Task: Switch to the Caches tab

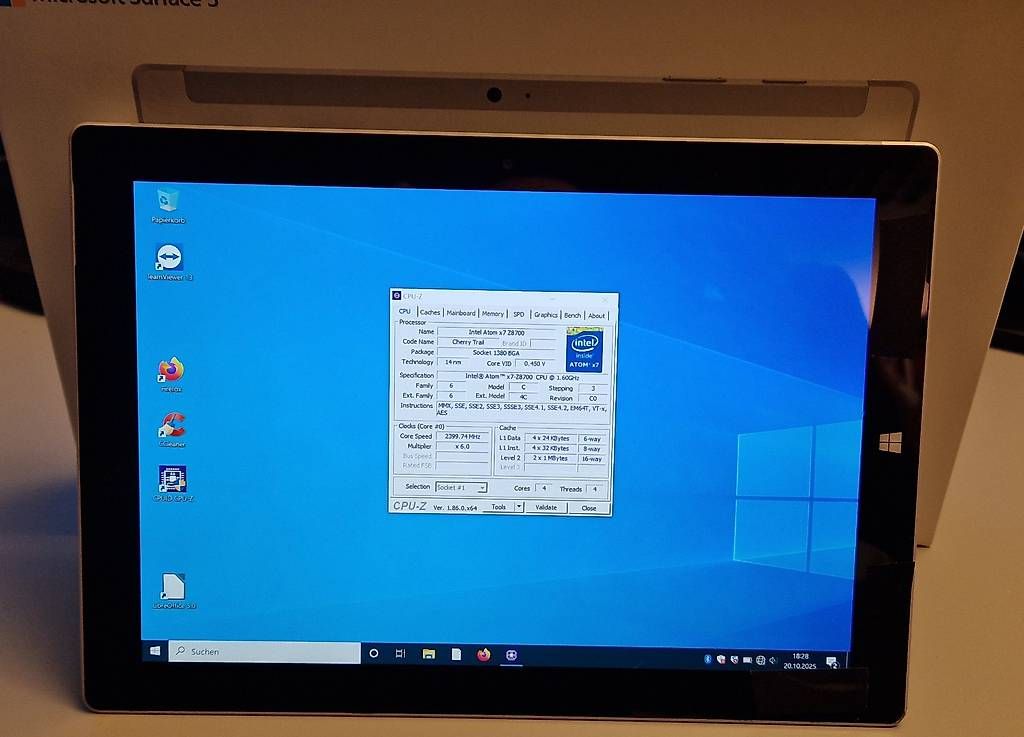Action: point(430,312)
